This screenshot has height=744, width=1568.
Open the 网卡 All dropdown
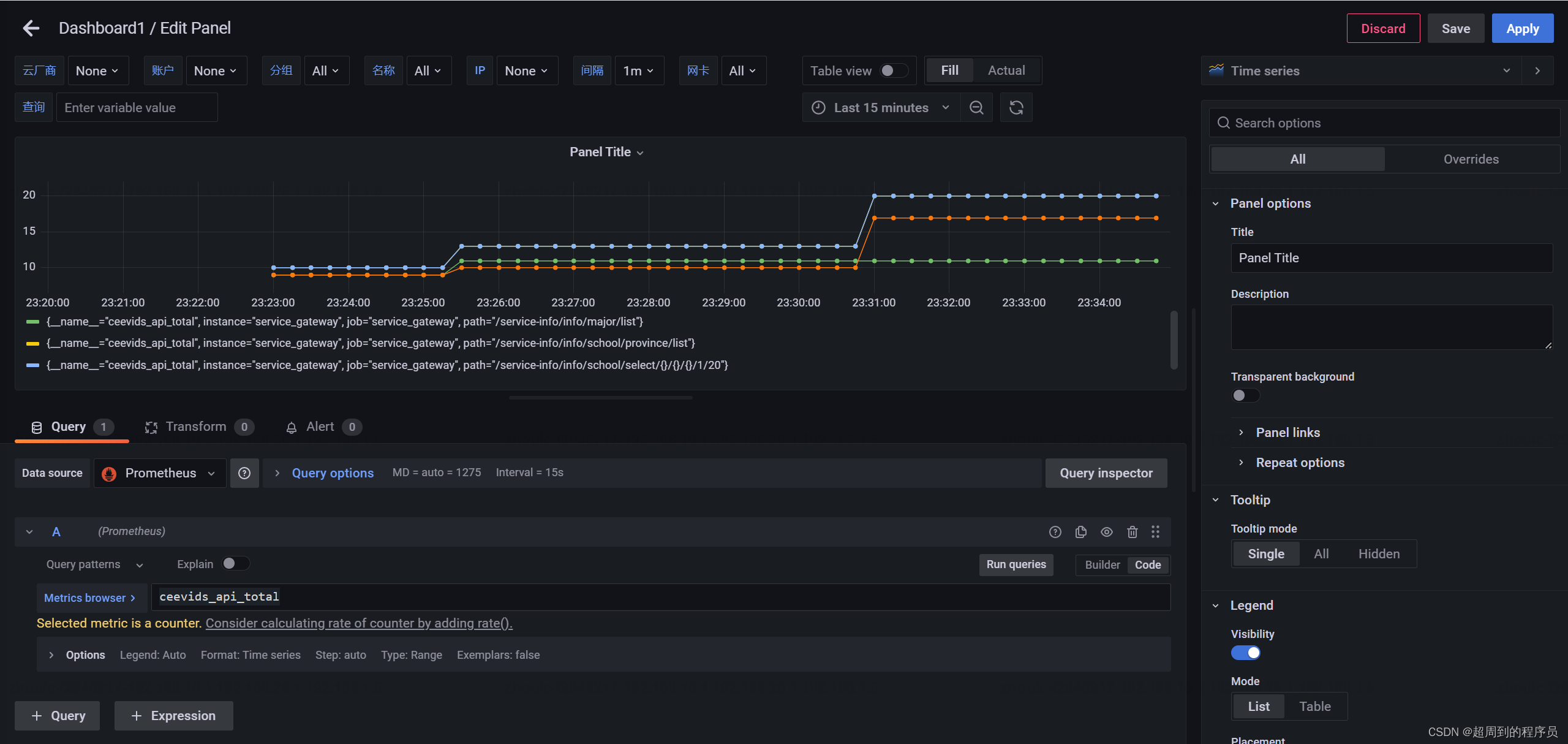pos(743,71)
